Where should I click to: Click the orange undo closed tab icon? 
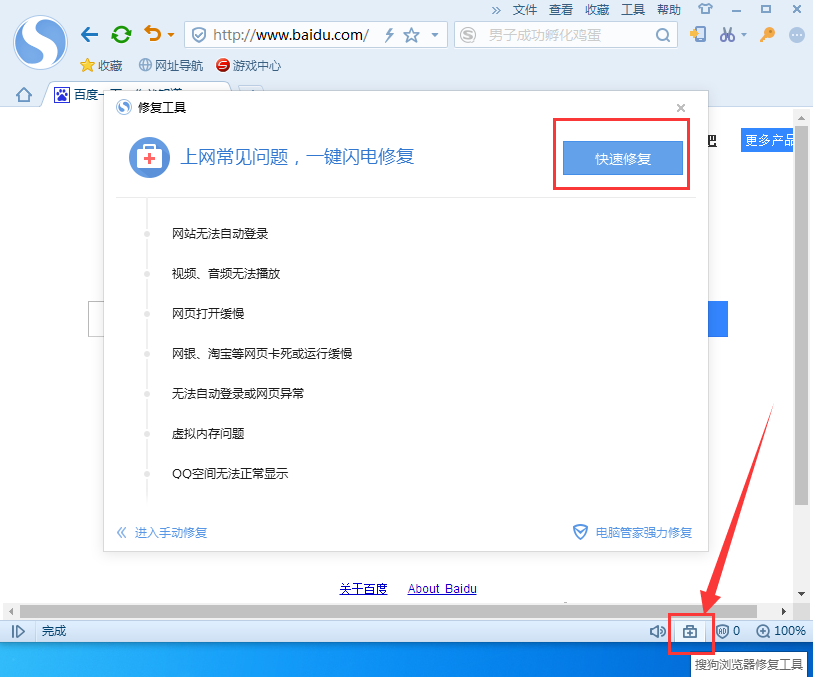[153, 34]
